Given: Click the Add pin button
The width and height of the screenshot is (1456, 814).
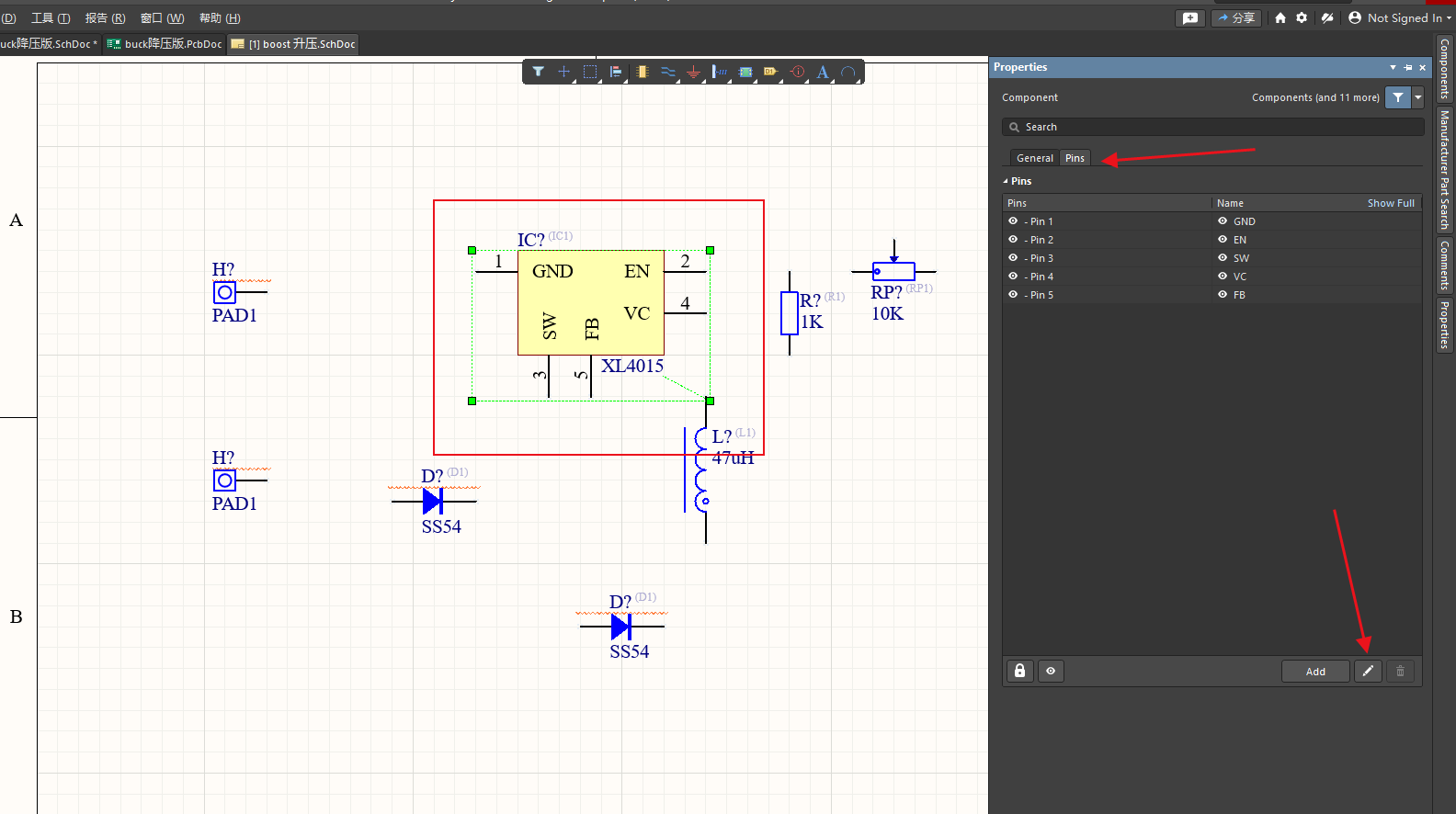Looking at the screenshot, I should point(1315,672).
